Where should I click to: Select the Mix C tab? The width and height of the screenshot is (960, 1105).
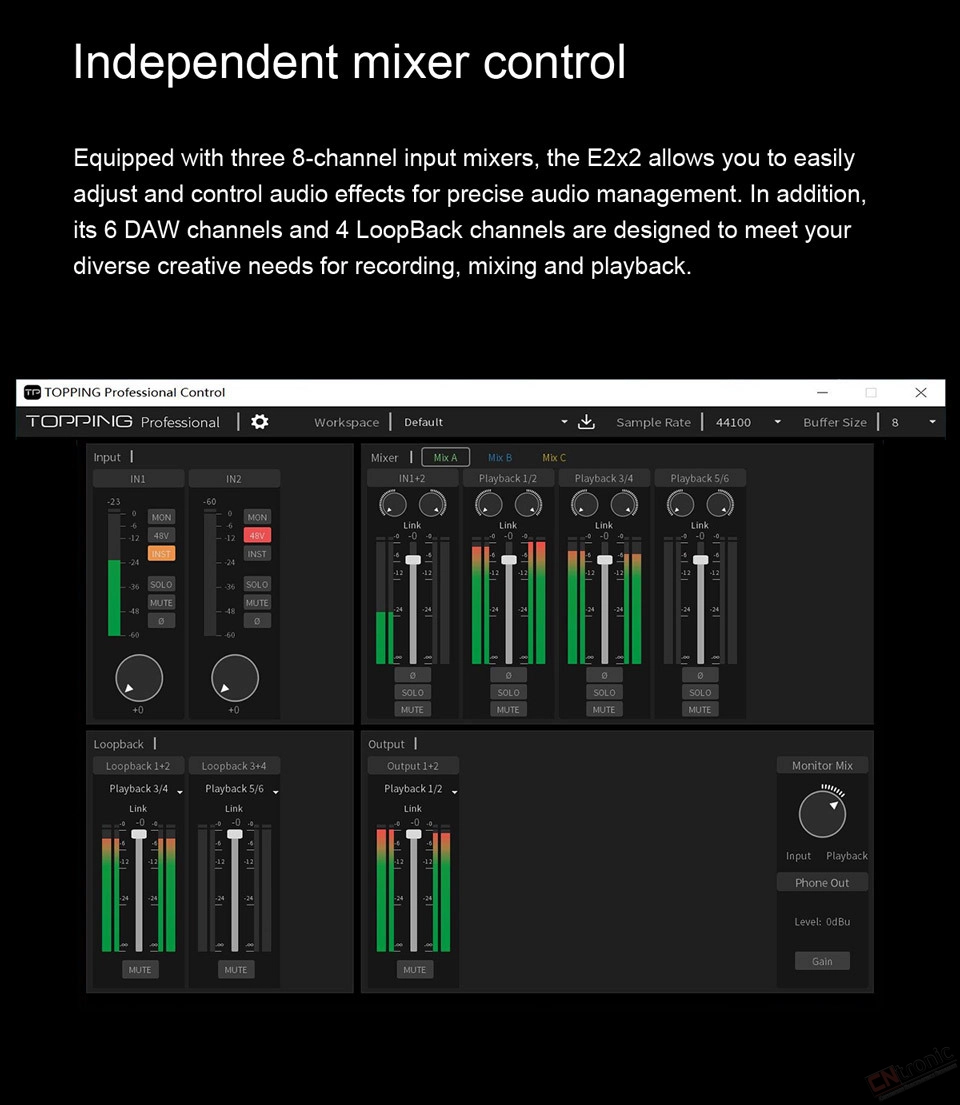coord(554,458)
